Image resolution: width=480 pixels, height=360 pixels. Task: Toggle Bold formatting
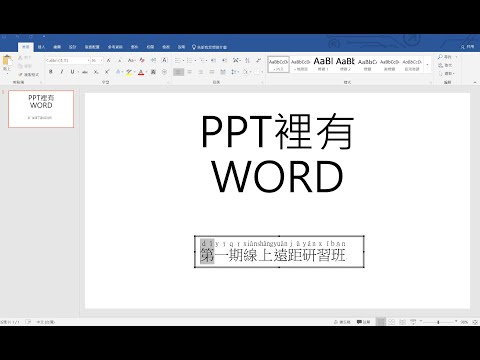pyautogui.click(x=51, y=72)
